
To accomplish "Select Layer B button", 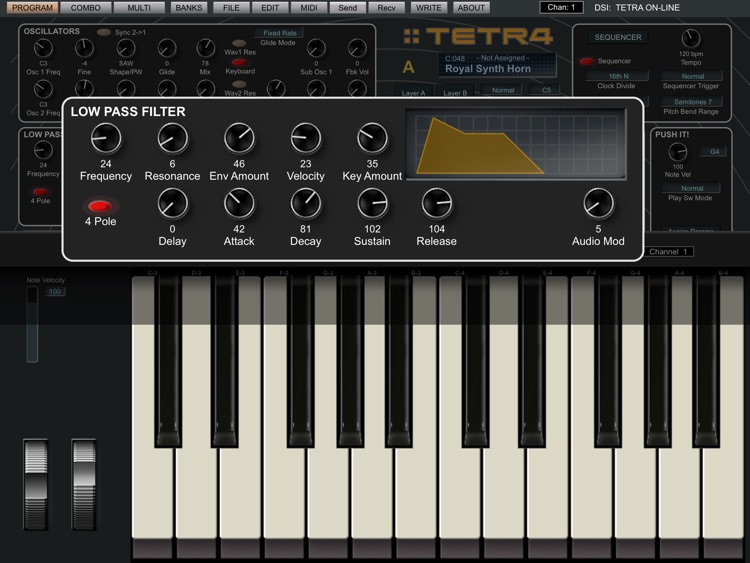I will click(x=455, y=92).
